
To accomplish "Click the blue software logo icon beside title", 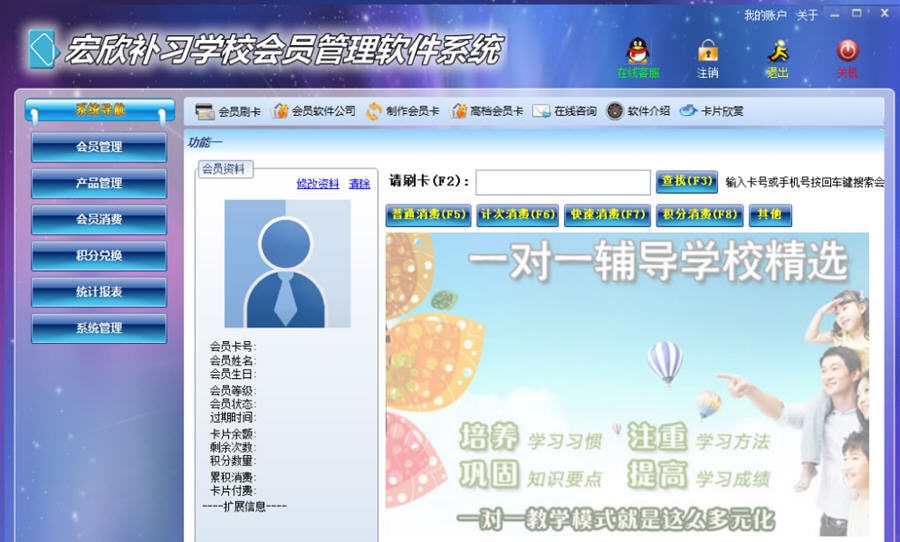I will pos(43,49).
